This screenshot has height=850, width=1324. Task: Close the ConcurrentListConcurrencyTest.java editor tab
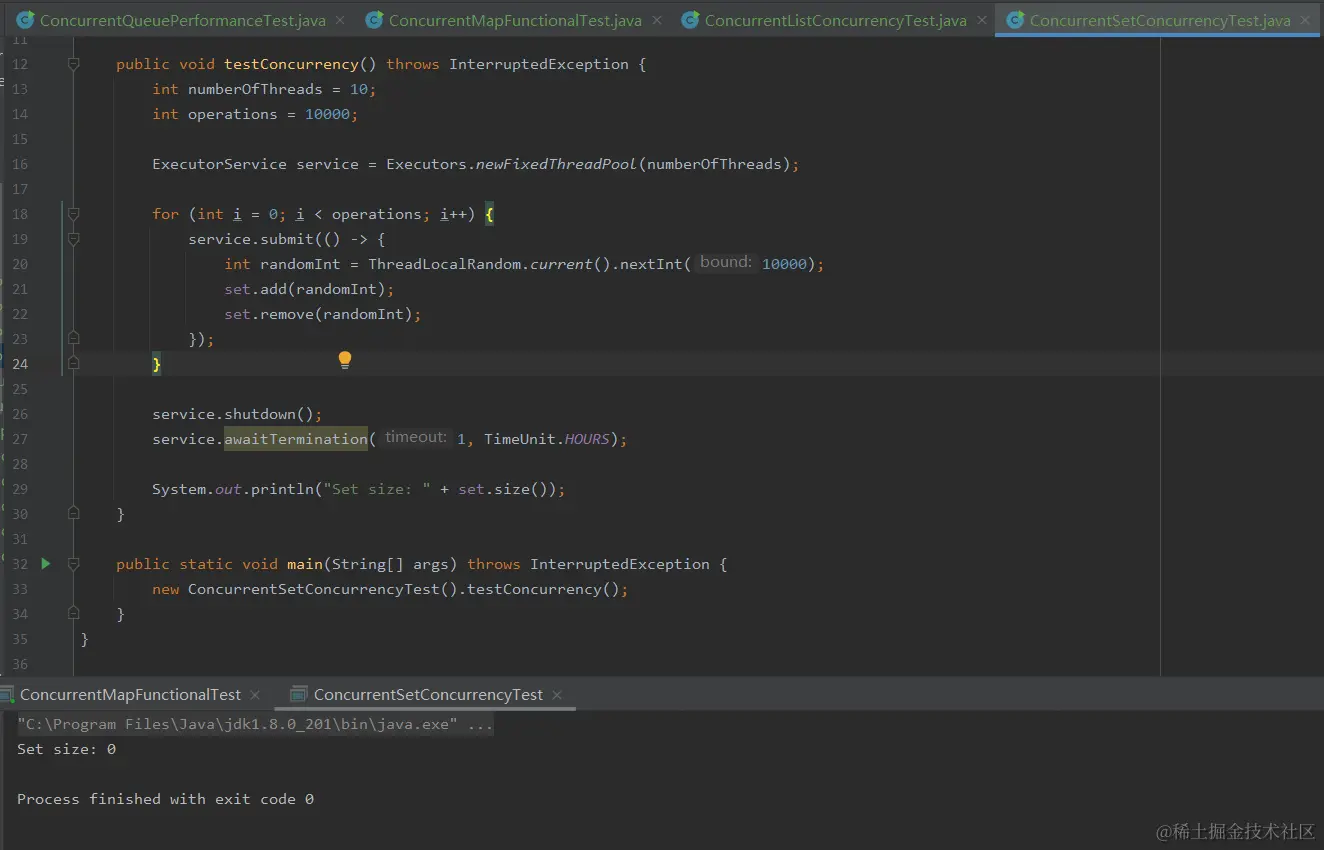(x=983, y=20)
